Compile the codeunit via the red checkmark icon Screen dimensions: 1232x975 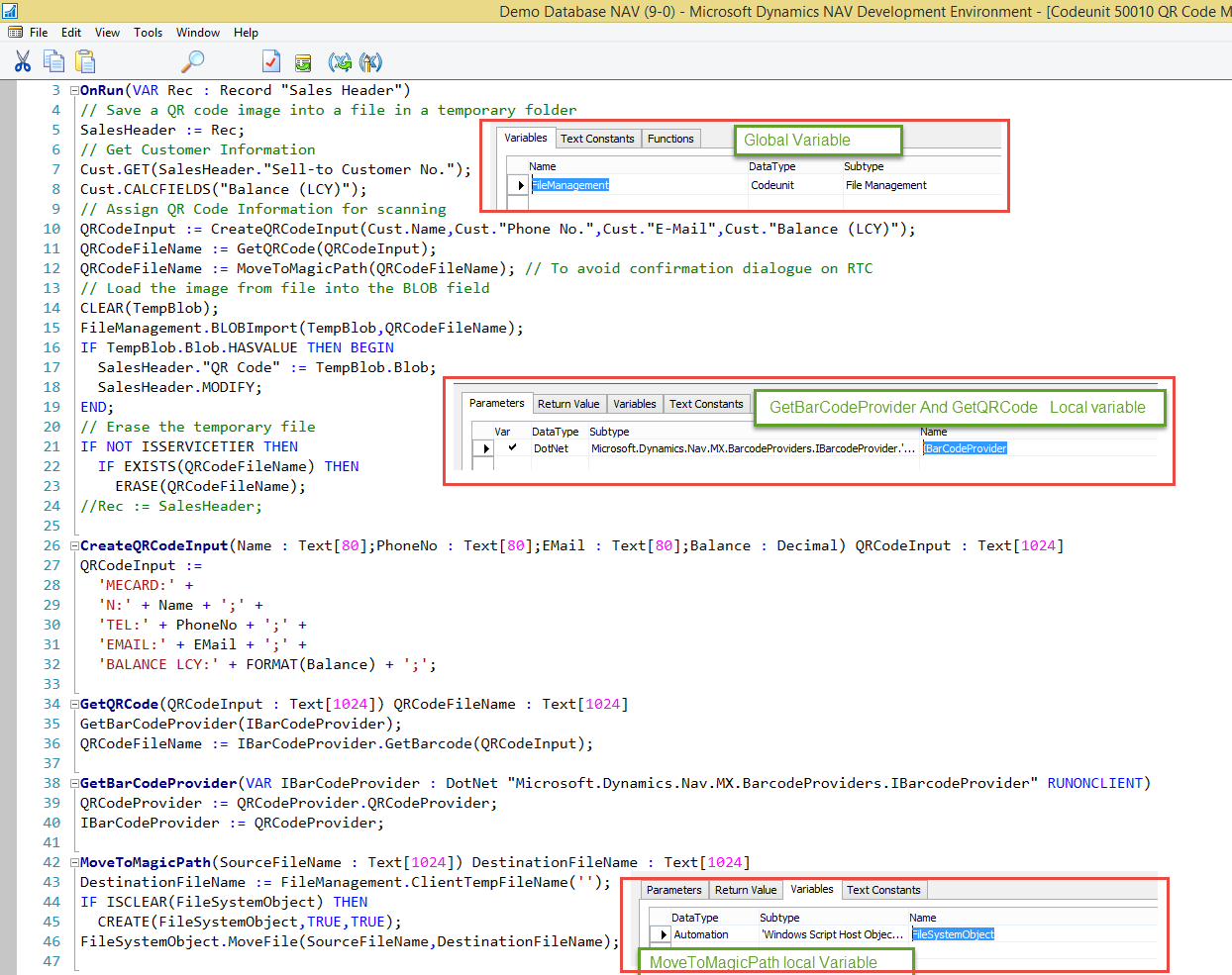270,60
